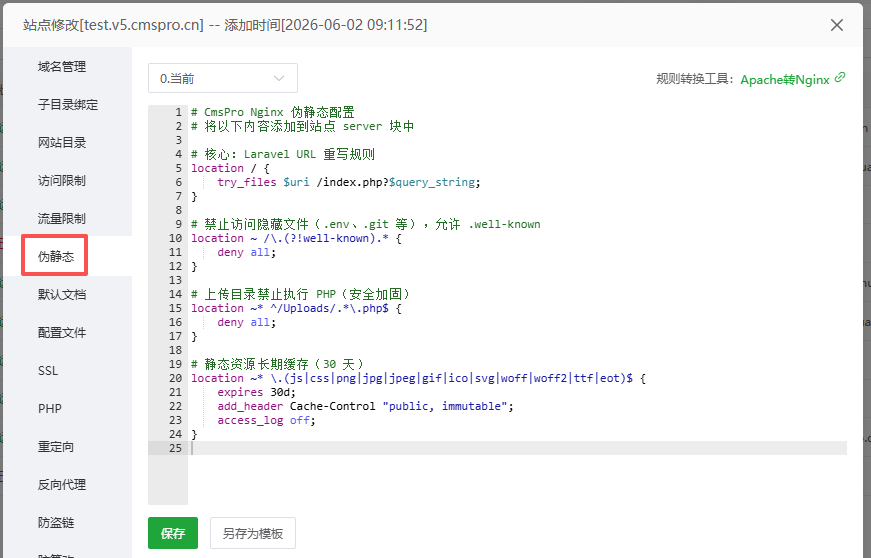Click the 'location / {' line
This screenshot has height=558, width=871.
tap(230, 168)
